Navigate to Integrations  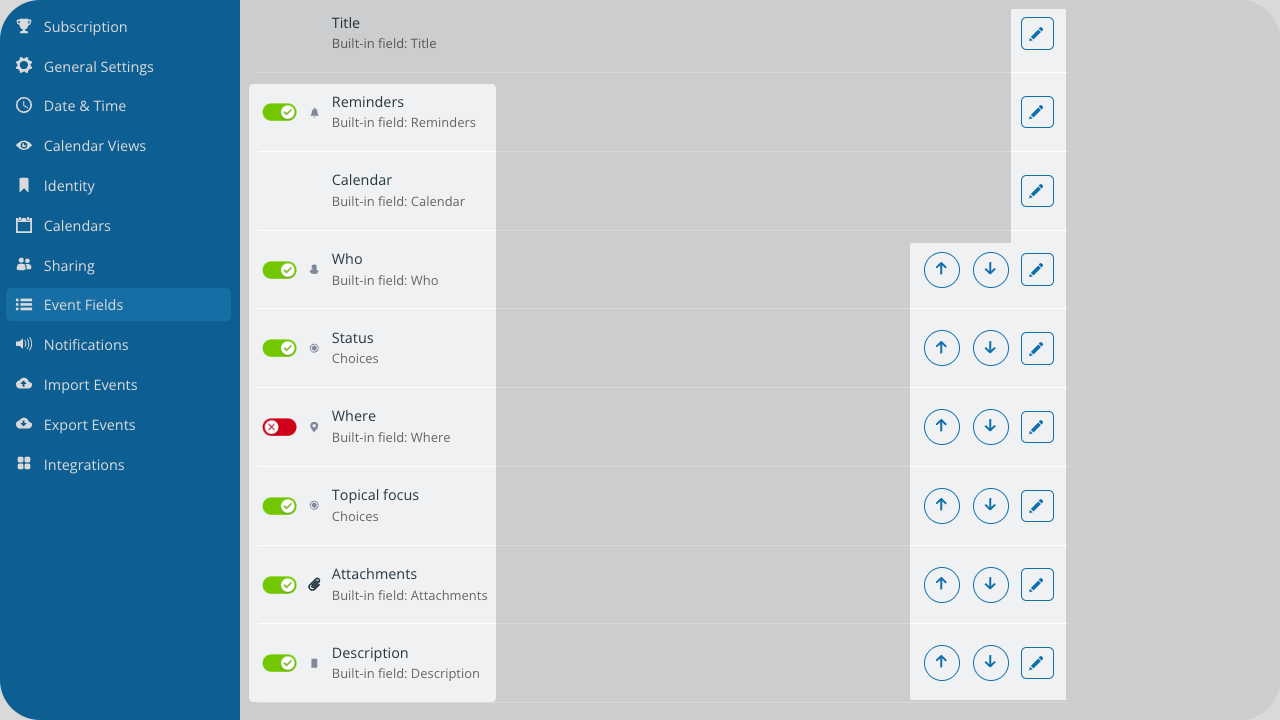point(84,465)
